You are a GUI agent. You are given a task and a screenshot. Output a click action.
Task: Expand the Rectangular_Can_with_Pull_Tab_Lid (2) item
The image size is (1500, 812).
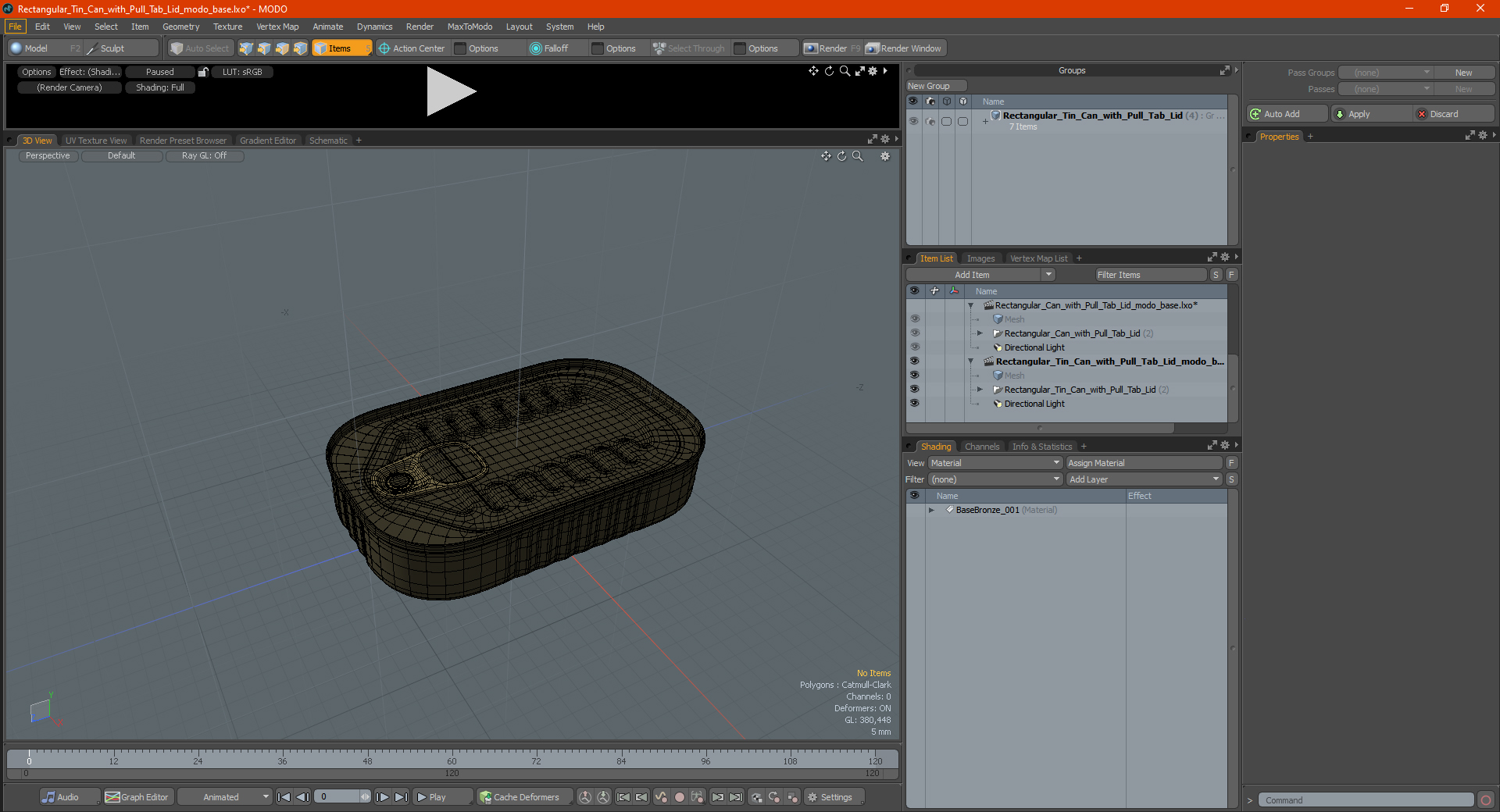click(980, 333)
